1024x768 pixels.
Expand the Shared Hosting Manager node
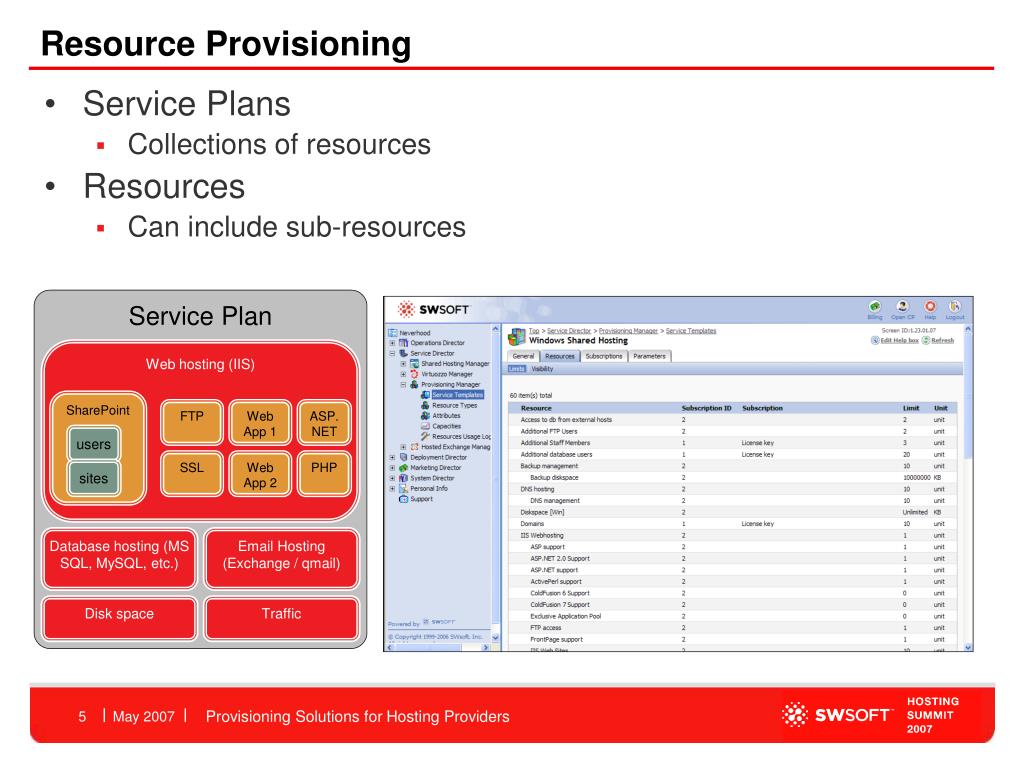403,364
